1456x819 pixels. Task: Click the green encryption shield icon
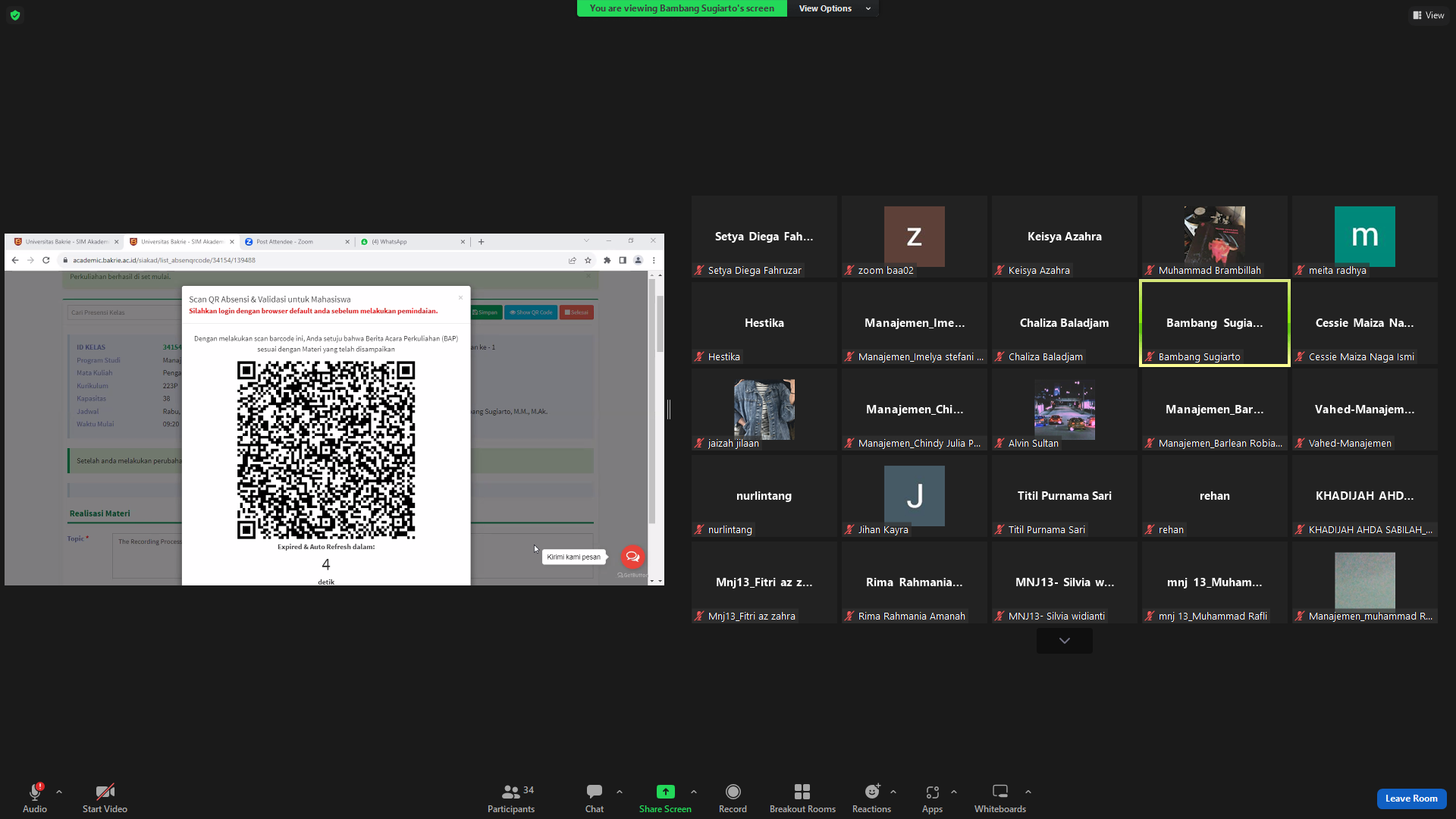click(x=15, y=15)
